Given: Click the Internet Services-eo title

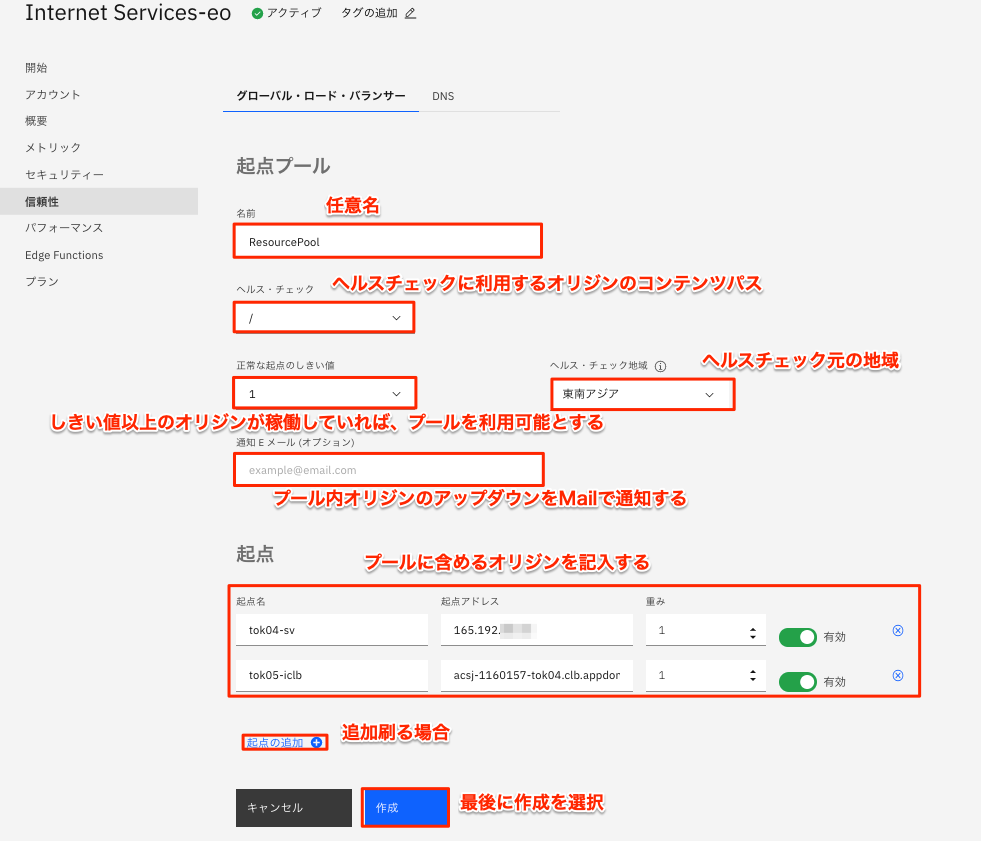Looking at the screenshot, I should pos(128,13).
